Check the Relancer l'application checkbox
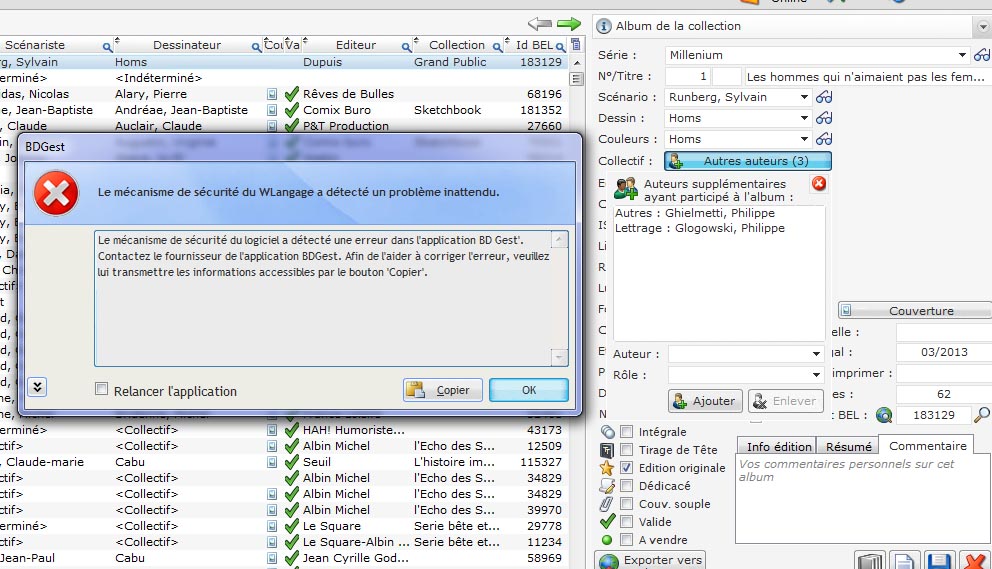Image resolution: width=992 pixels, height=569 pixels. coord(101,390)
